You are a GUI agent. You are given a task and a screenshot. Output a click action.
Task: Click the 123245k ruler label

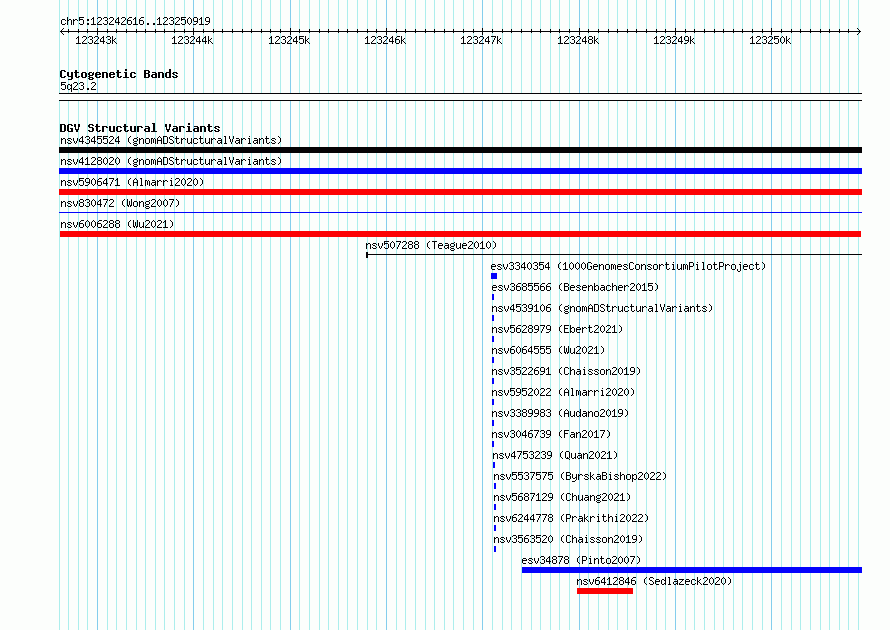[289, 40]
